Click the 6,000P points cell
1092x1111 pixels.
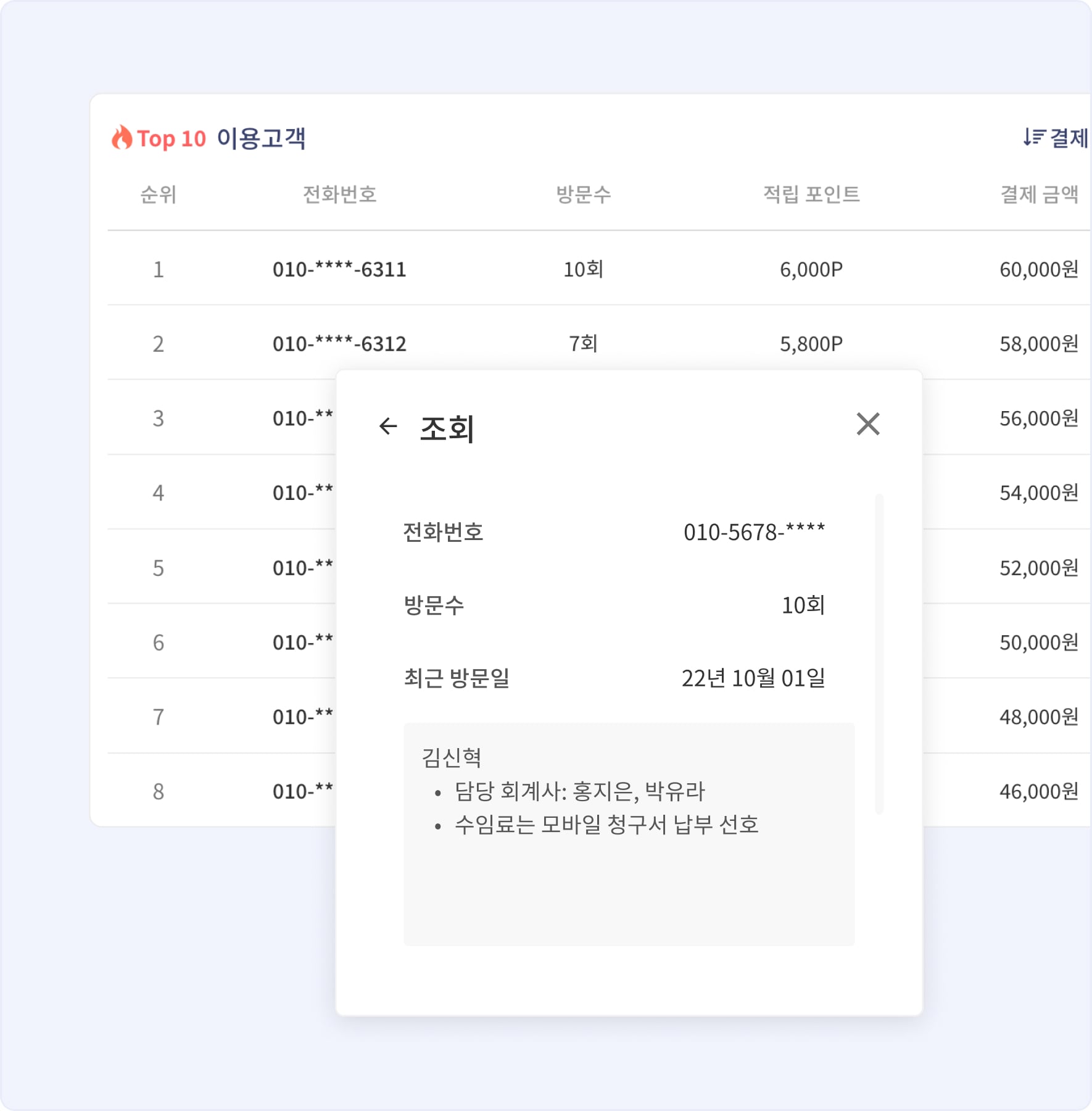point(811,269)
